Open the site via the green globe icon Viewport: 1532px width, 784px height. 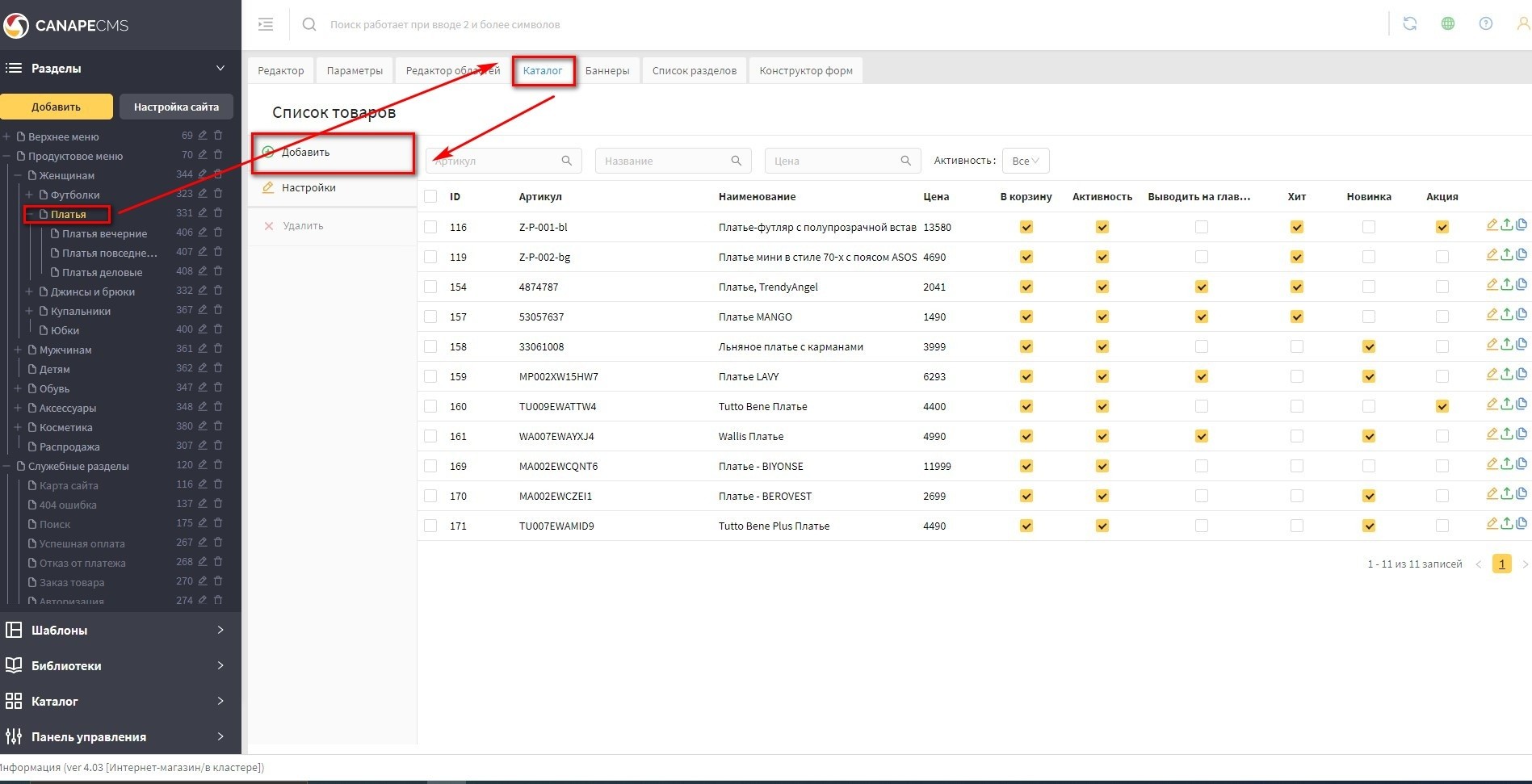1448,24
